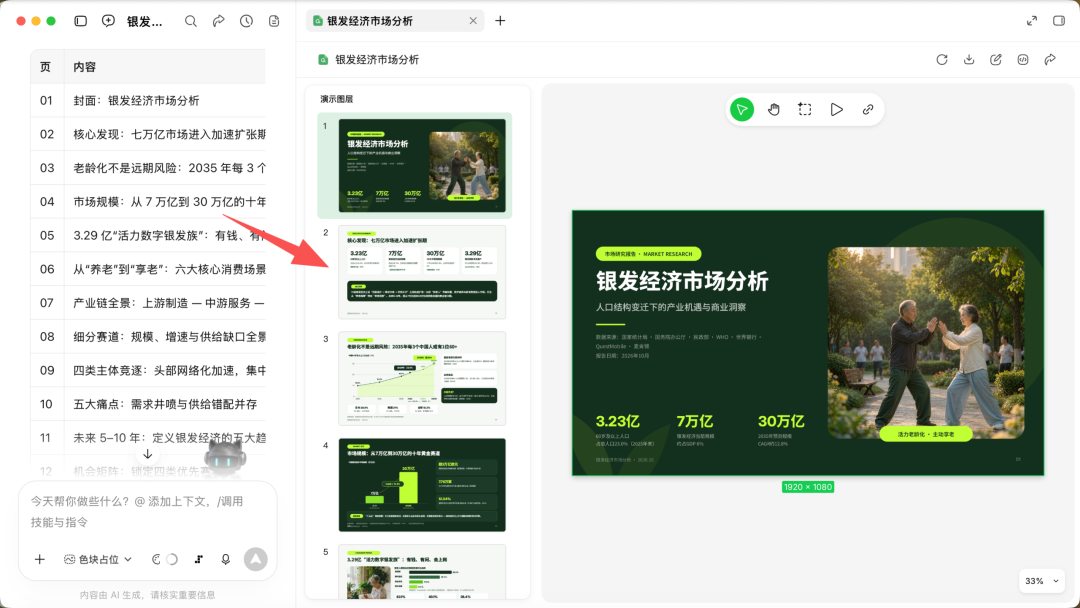Jump to latest message with the down arrow
Viewport: 1080px width, 608px height.
pyautogui.click(x=147, y=454)
